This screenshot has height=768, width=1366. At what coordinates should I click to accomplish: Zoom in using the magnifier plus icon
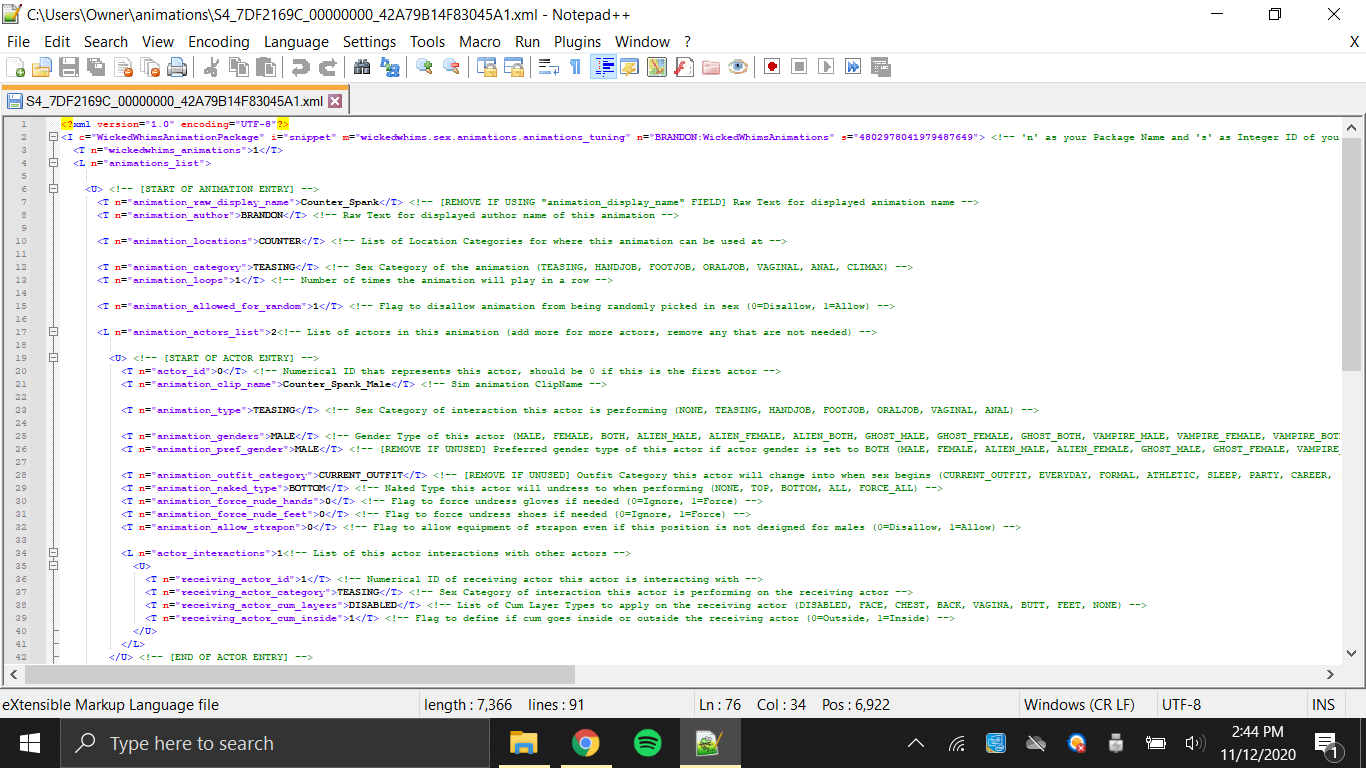pos(424,67)
